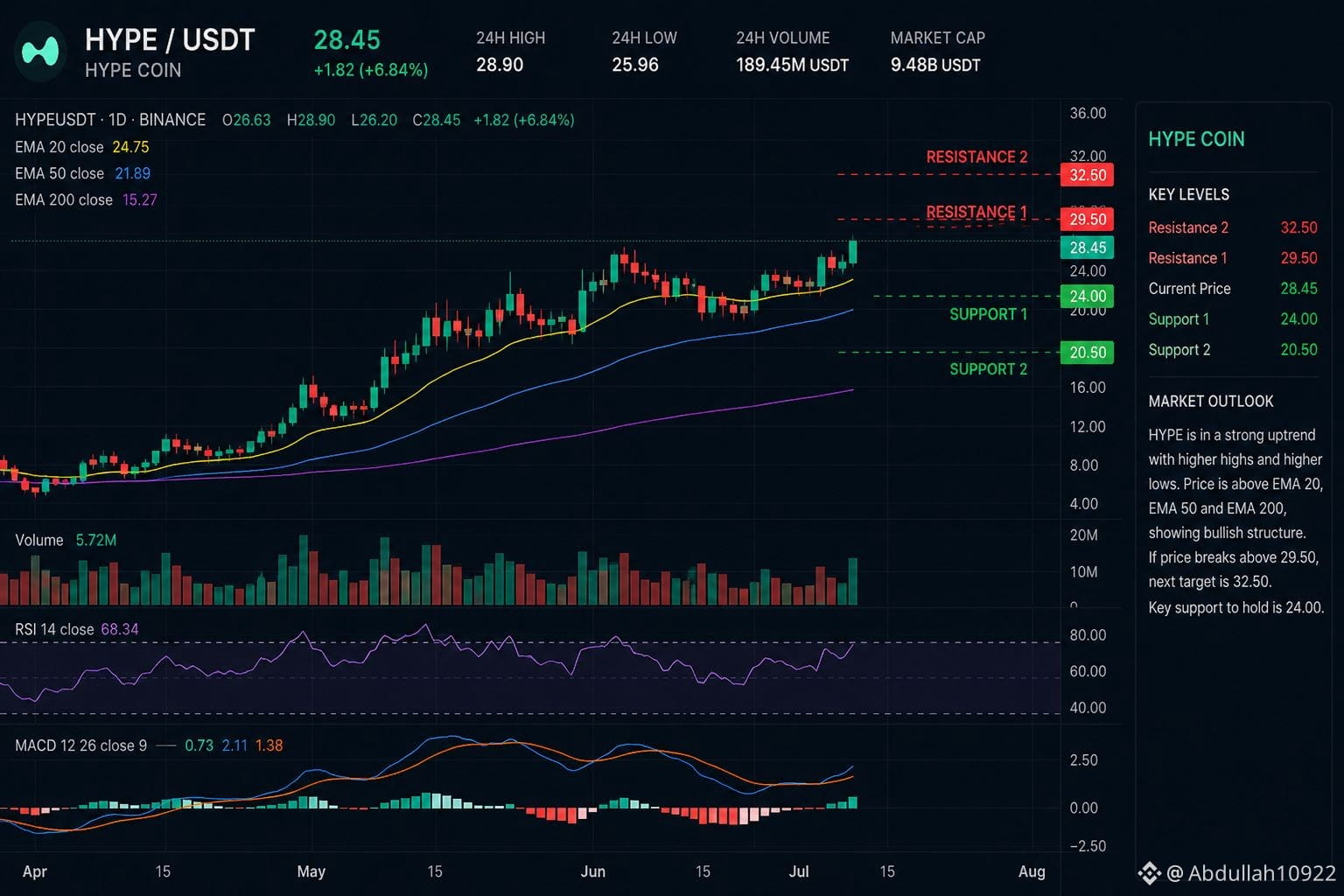
Task: Select the 24H LOW value 25.96
Action: tap(635, 65)
